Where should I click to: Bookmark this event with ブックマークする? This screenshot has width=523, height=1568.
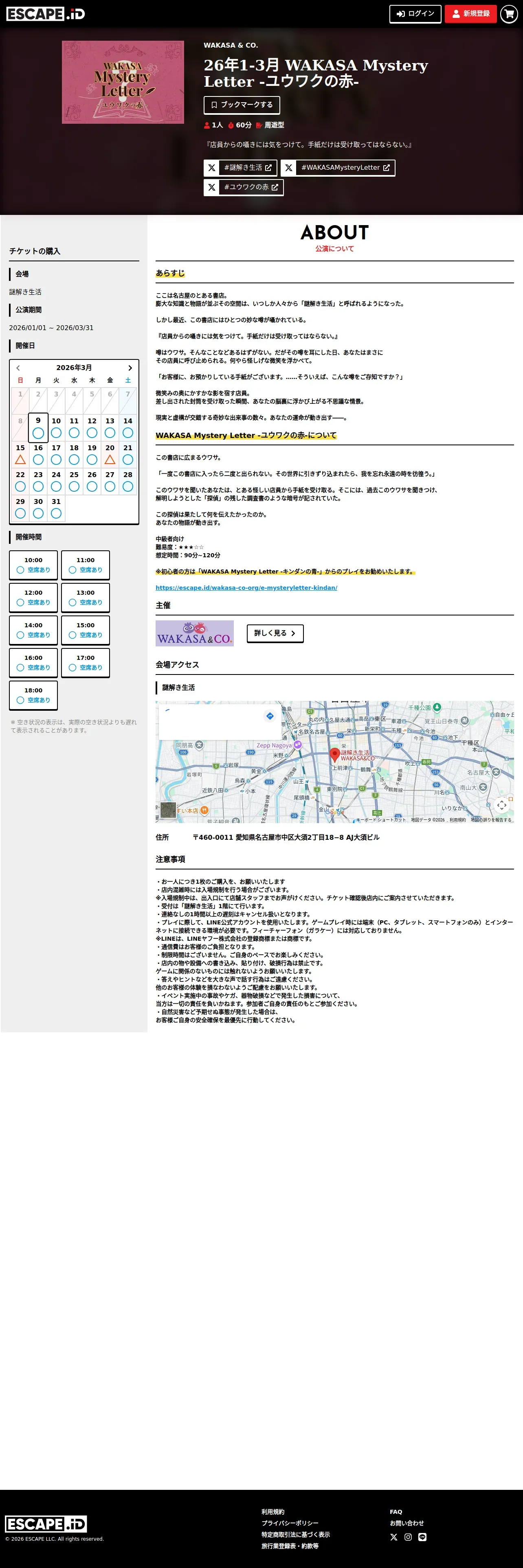click(x=242, y=105)
